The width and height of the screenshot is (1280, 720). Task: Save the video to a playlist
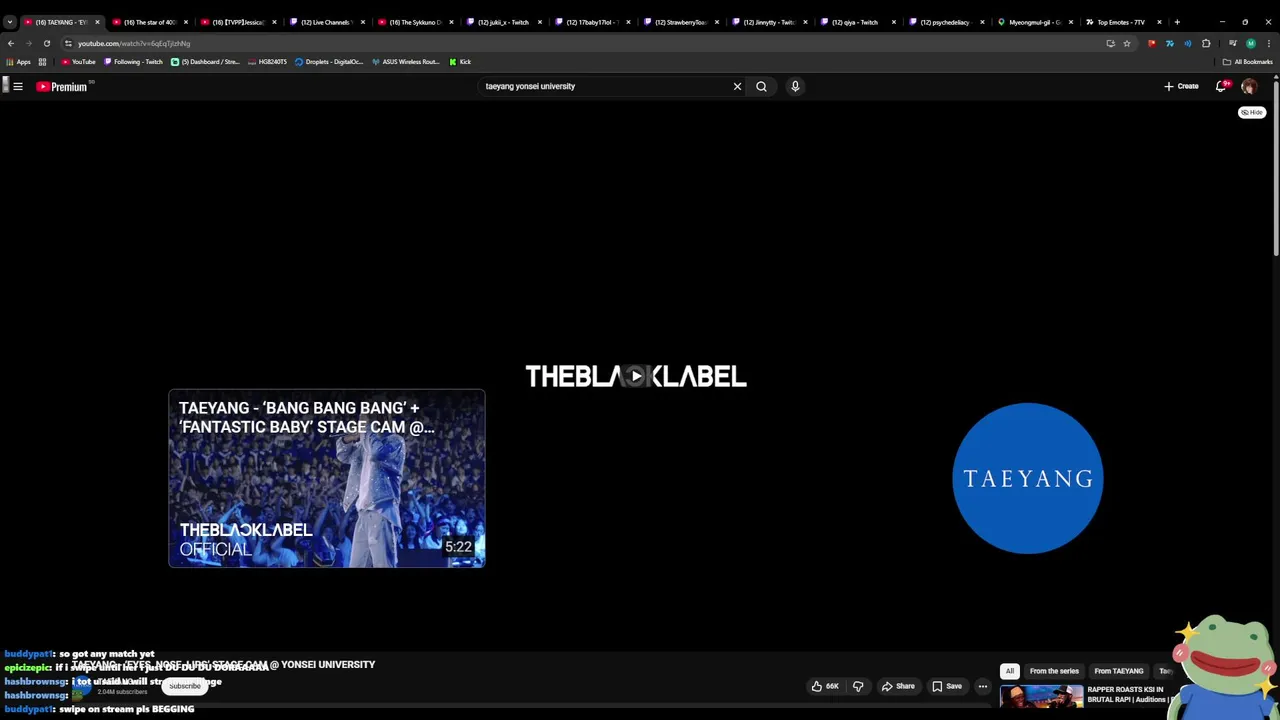[x=947, y=686]
